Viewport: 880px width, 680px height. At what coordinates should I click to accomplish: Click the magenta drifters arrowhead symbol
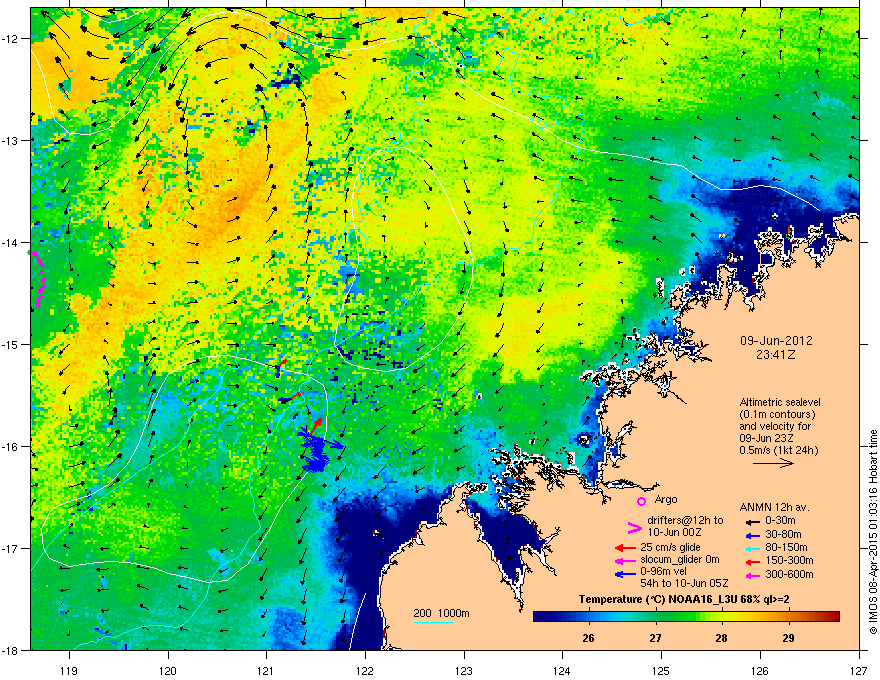[634, 527]
